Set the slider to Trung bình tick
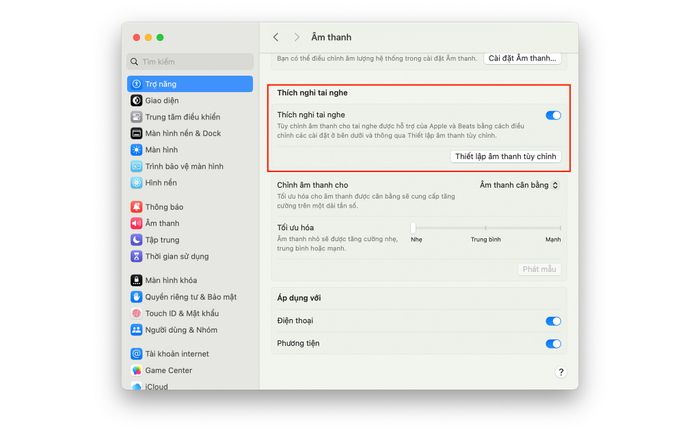 (486, 228)
